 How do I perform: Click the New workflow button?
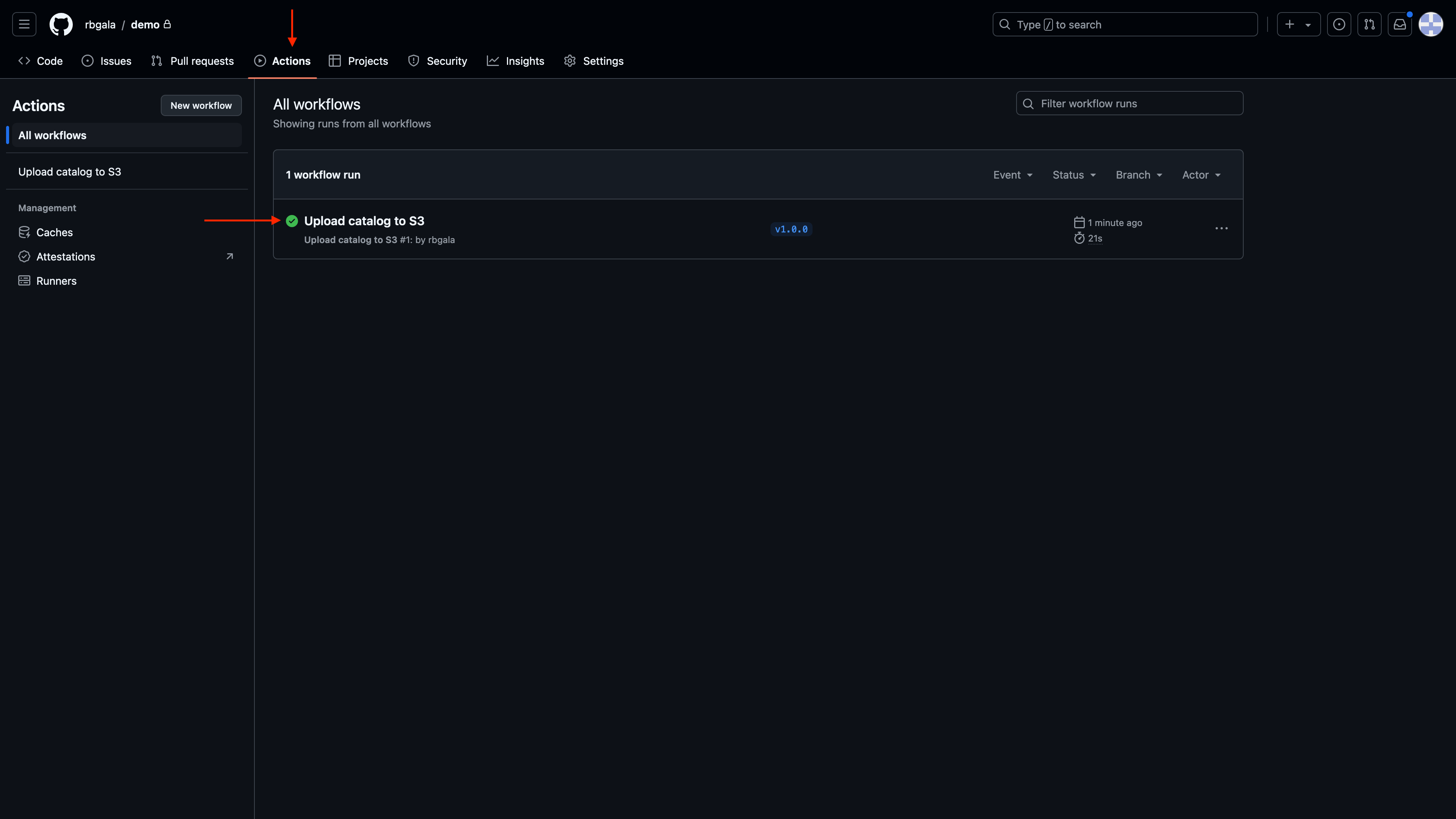tap(201, 105)
